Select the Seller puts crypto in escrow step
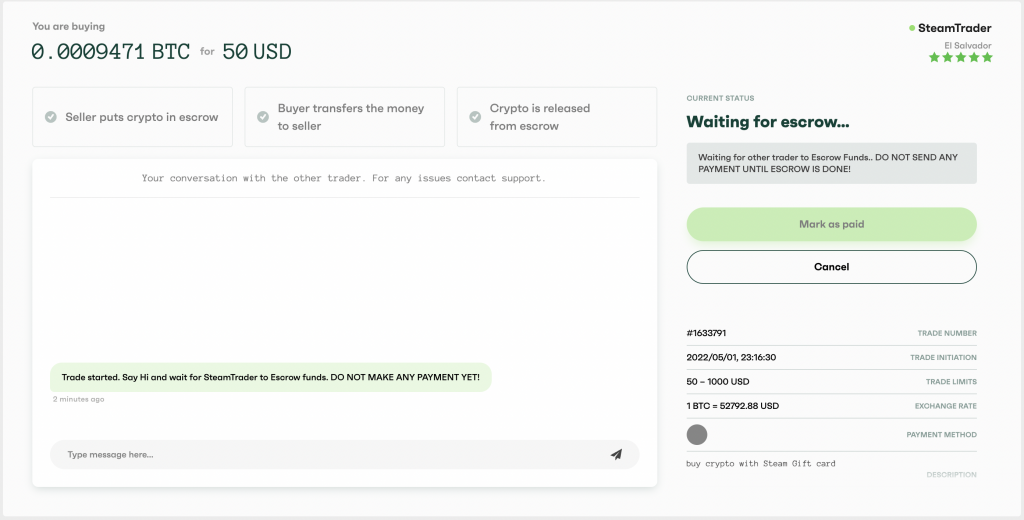1024x520 pixels. [133, 117]
